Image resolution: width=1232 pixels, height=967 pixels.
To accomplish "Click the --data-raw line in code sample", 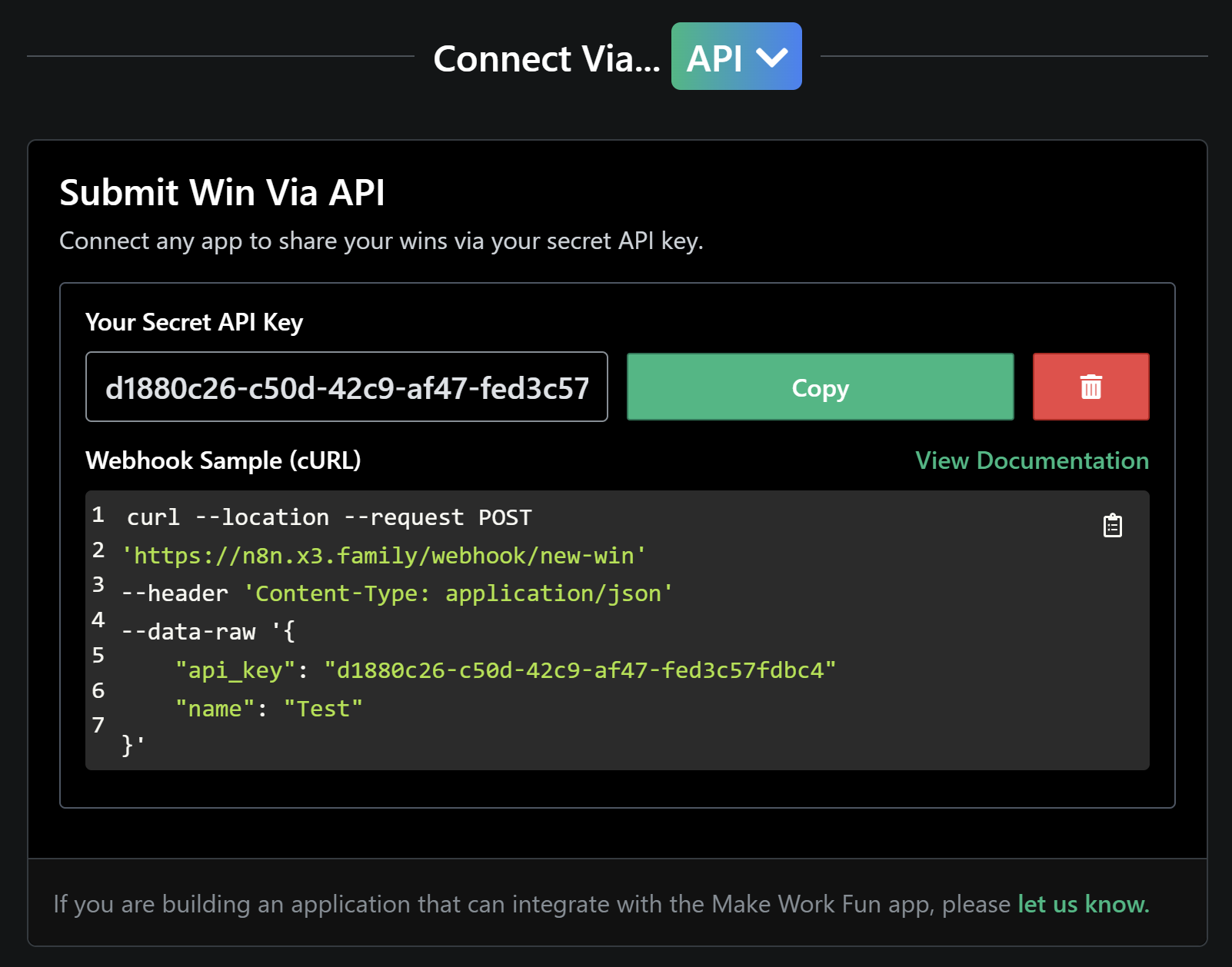I will coord(208,632).
